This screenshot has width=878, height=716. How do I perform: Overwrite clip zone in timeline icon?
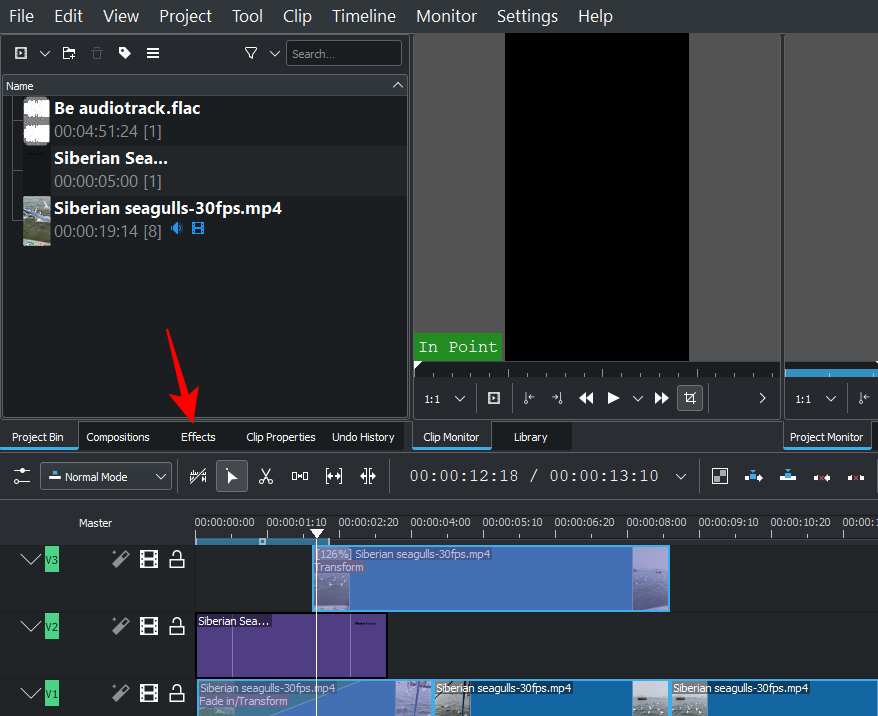788,476
